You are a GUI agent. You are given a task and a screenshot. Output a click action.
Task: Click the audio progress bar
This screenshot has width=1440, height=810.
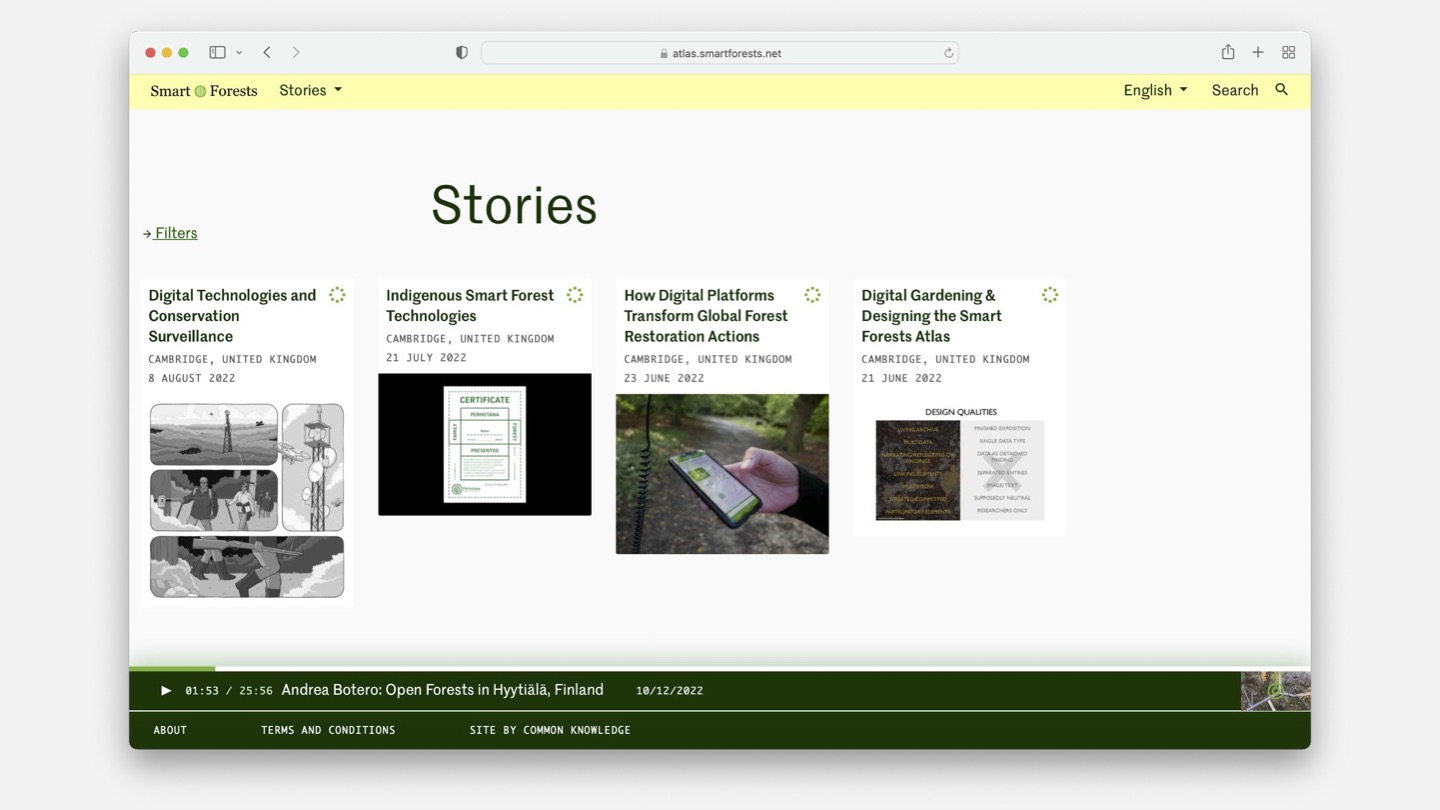pyautogui.click(x=720, y=668)
